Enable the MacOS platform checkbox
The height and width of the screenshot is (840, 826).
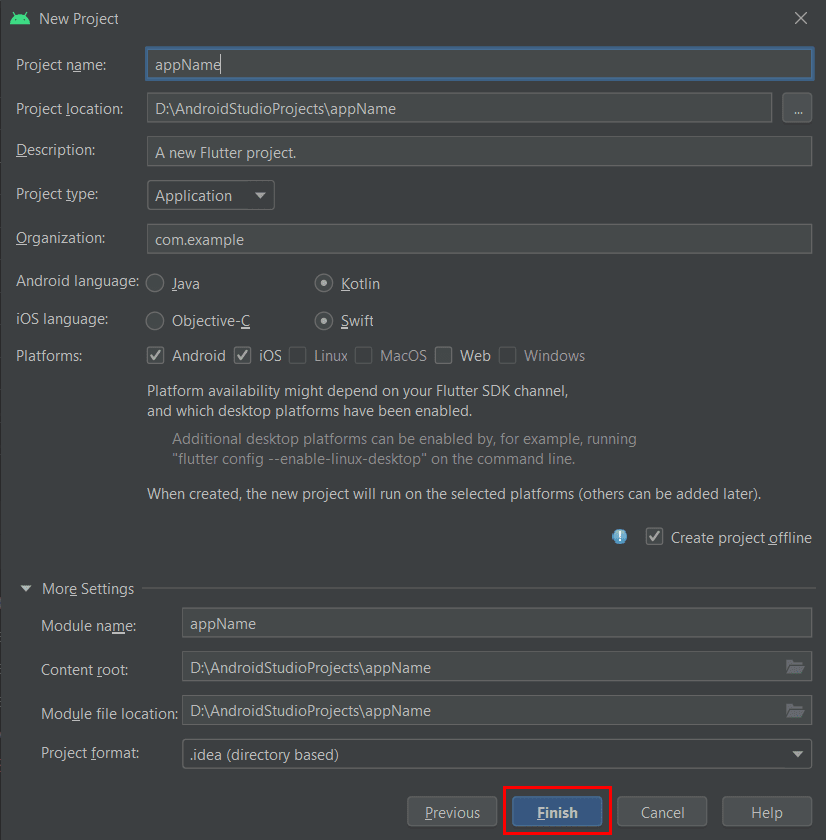(363, 355)
